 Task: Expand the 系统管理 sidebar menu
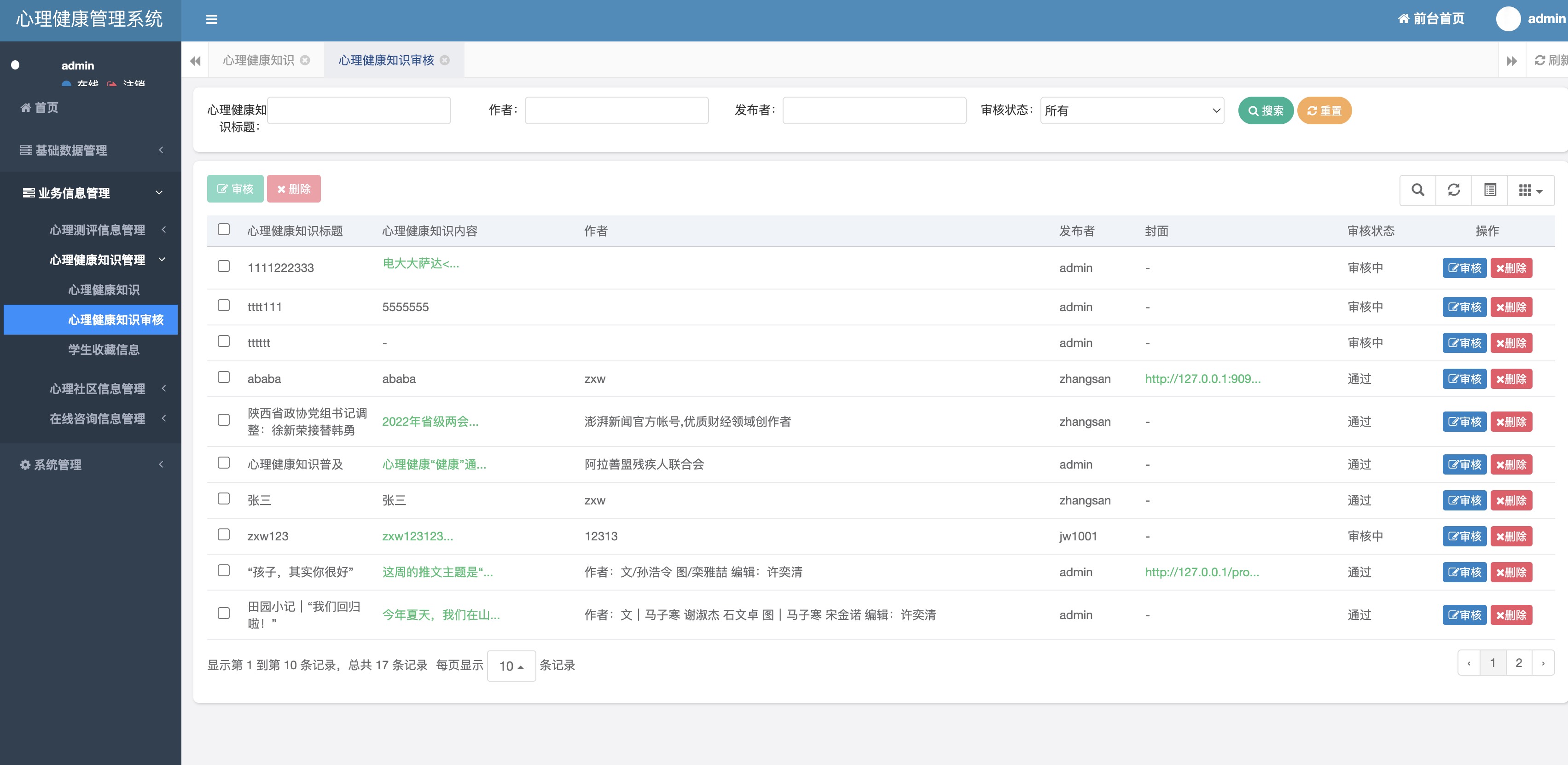pos(91,465)
